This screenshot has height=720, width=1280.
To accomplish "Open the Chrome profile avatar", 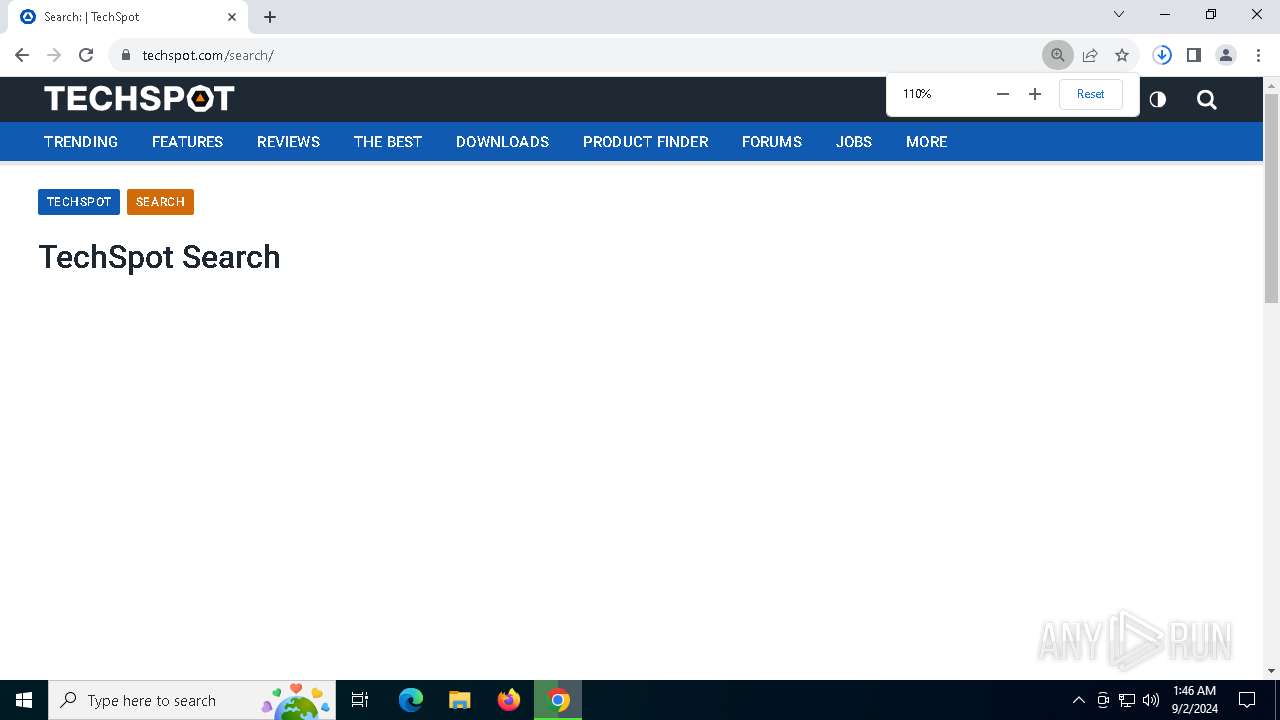I will pyautogui.click(x=1226, y=55).
